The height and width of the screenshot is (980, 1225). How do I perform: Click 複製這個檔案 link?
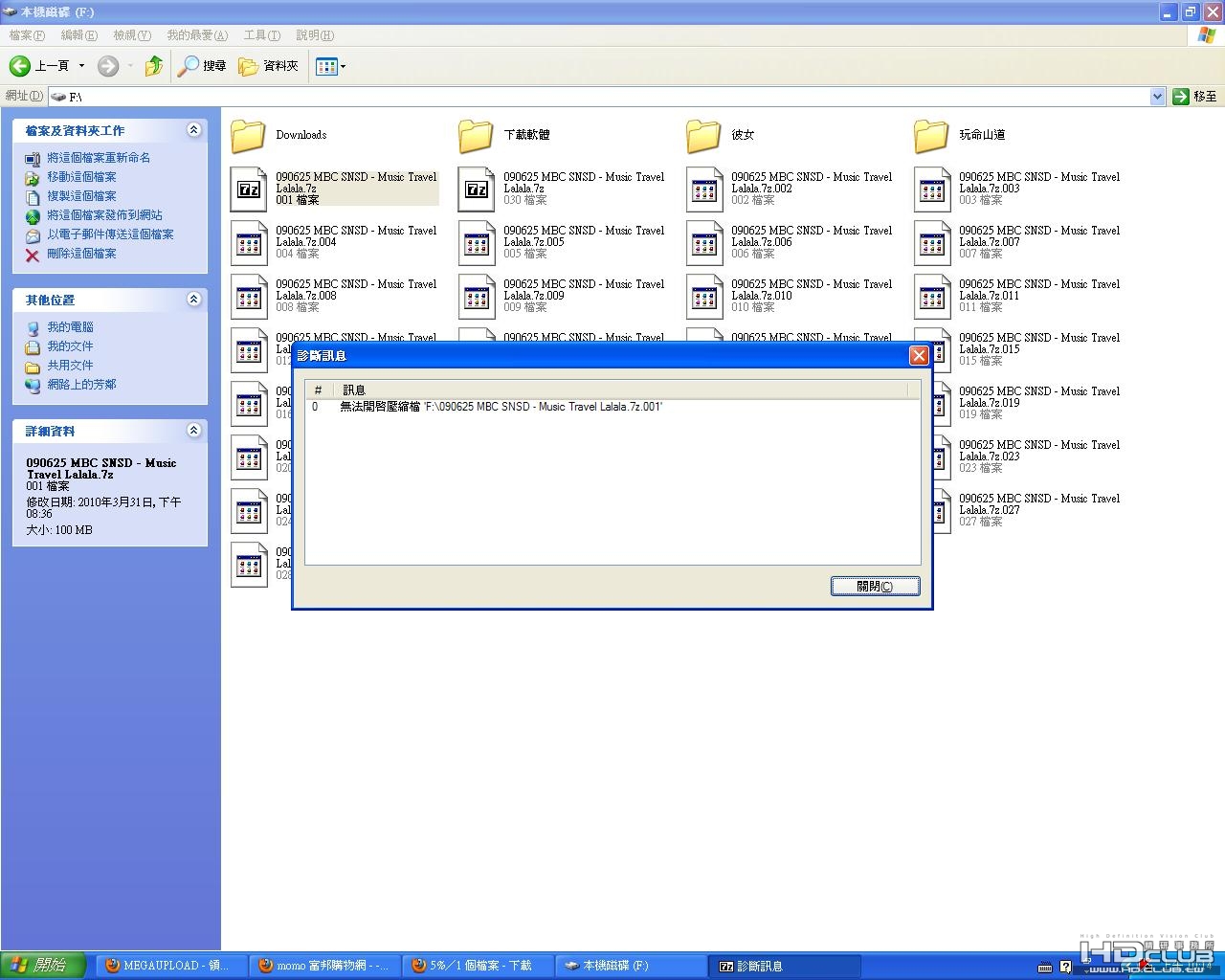81,196
